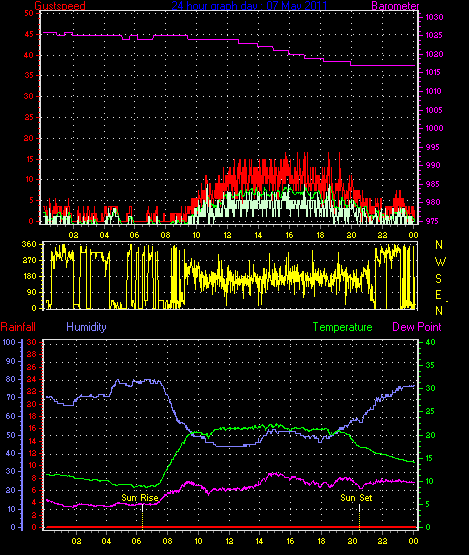Pick barometer axis value 990
The width and height of the screenshot is (469, 555).
pos(433,165)
